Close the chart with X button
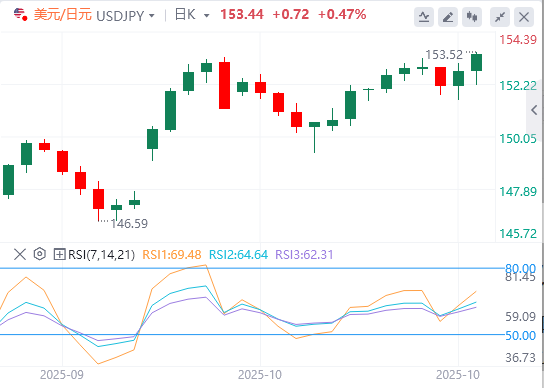This screenshot has width=544, height=388. [524, 17]
